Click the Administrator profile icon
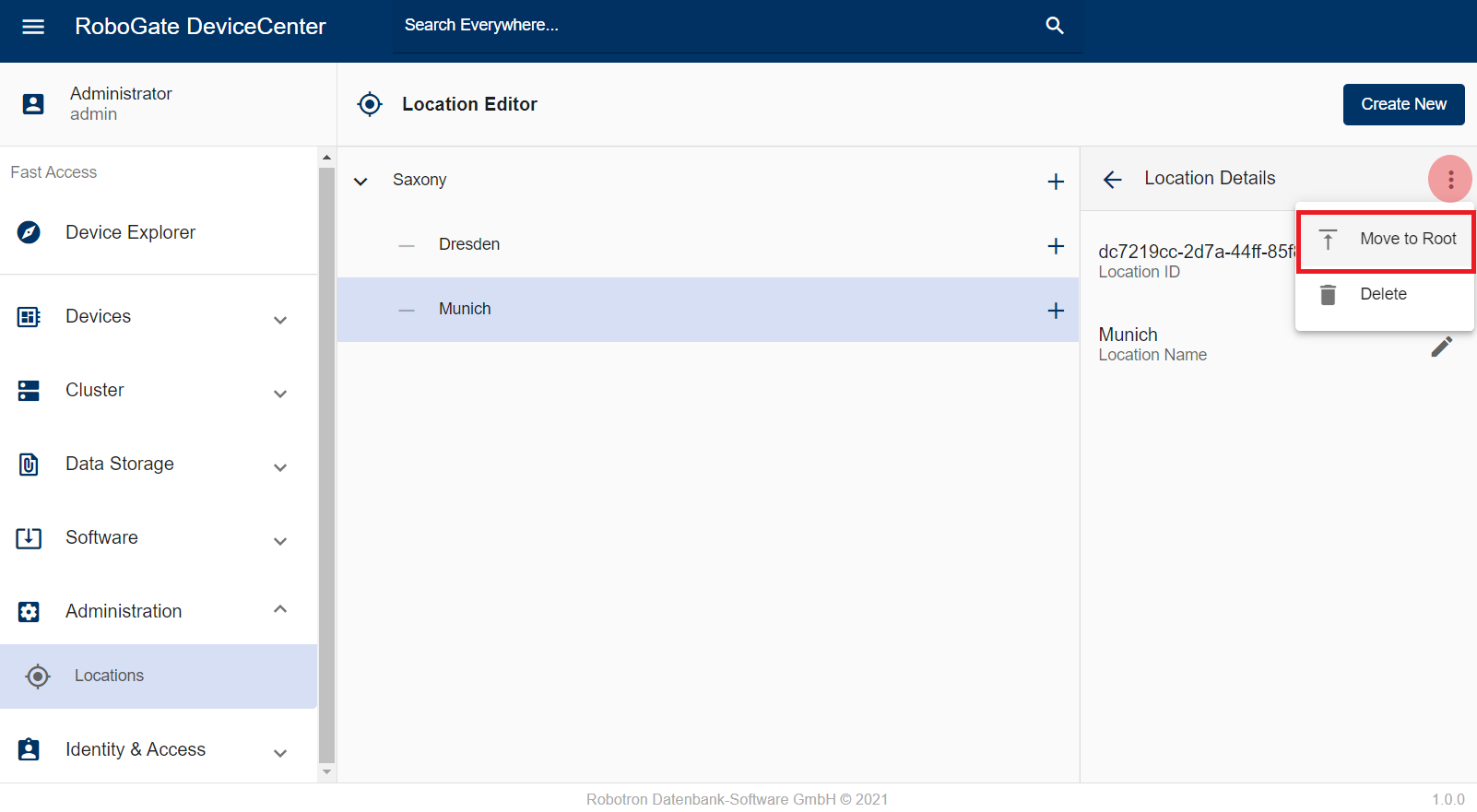This screenshot has height=812, width=1477. 33,104
